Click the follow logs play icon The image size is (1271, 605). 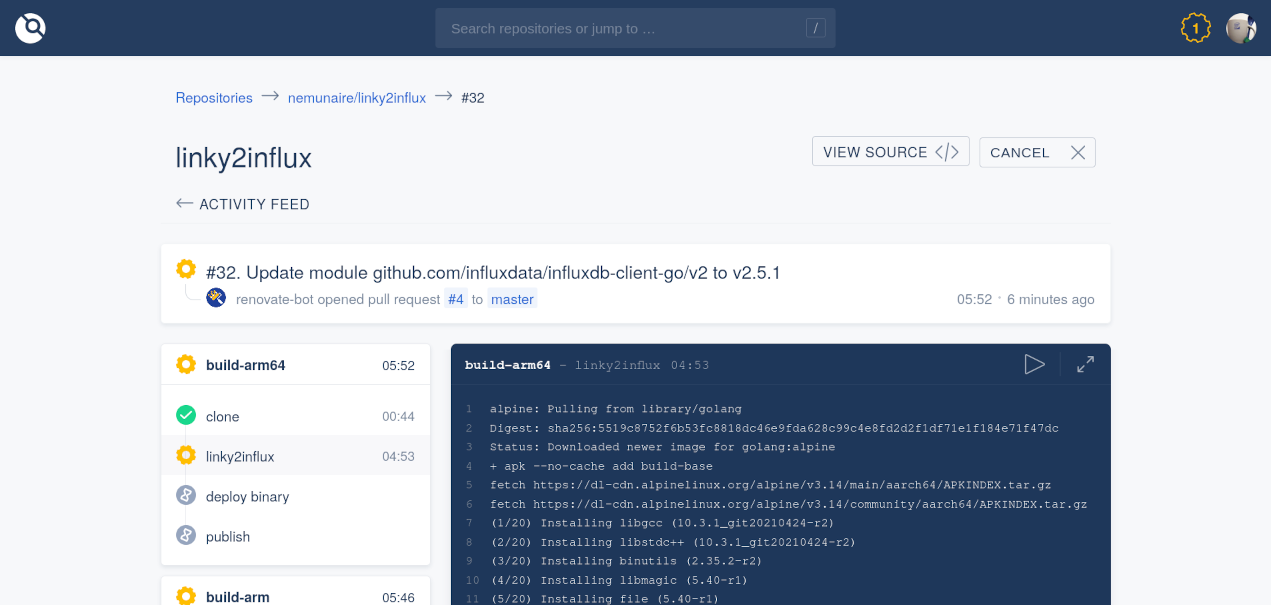click(x=1034, y=365)
